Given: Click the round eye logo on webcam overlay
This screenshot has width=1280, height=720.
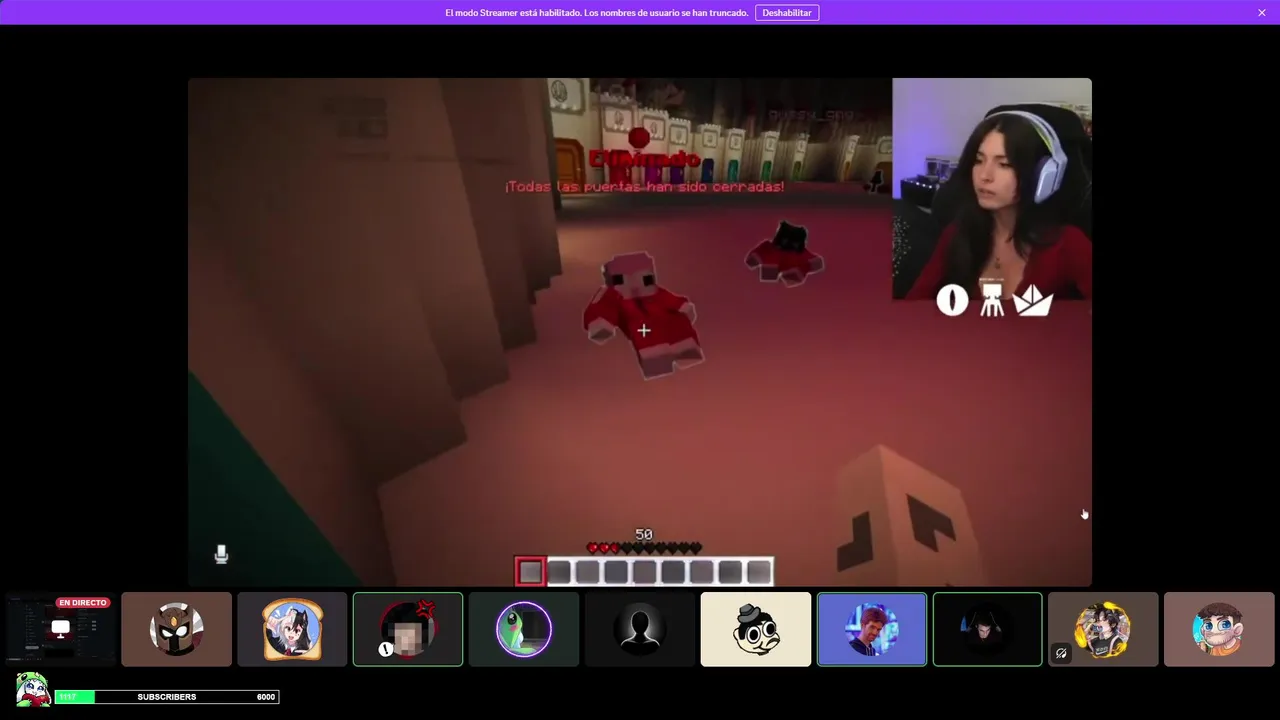Looking at the screenshot, I should coord(952,300).
